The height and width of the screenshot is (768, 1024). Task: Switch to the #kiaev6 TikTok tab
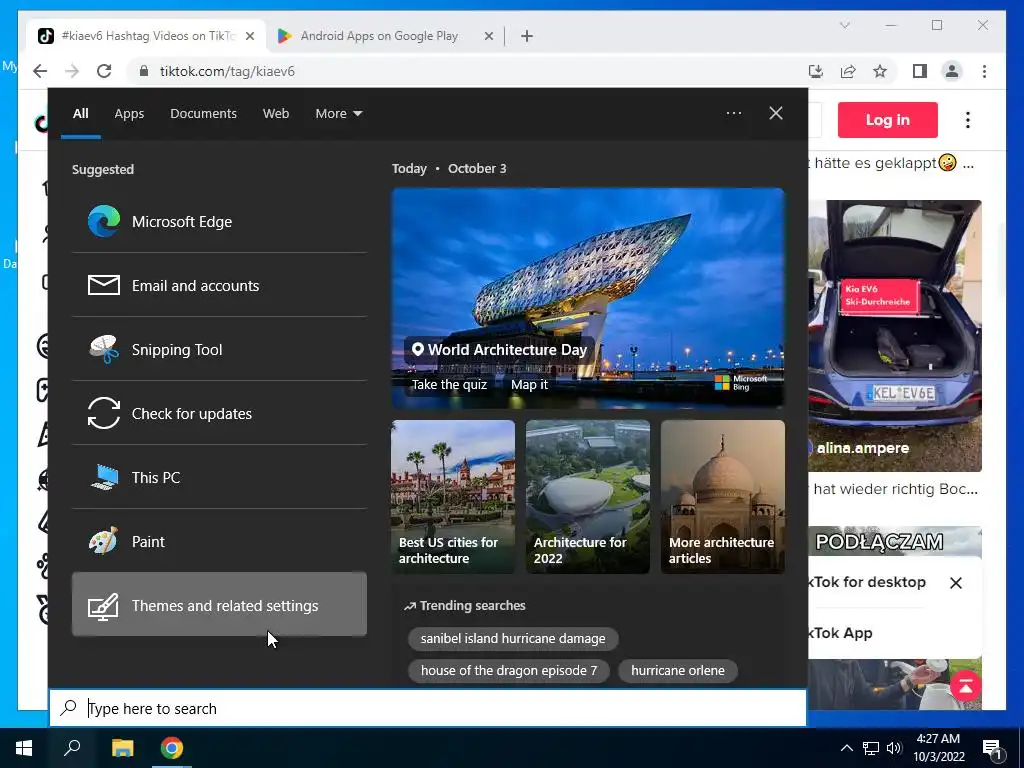147,36
